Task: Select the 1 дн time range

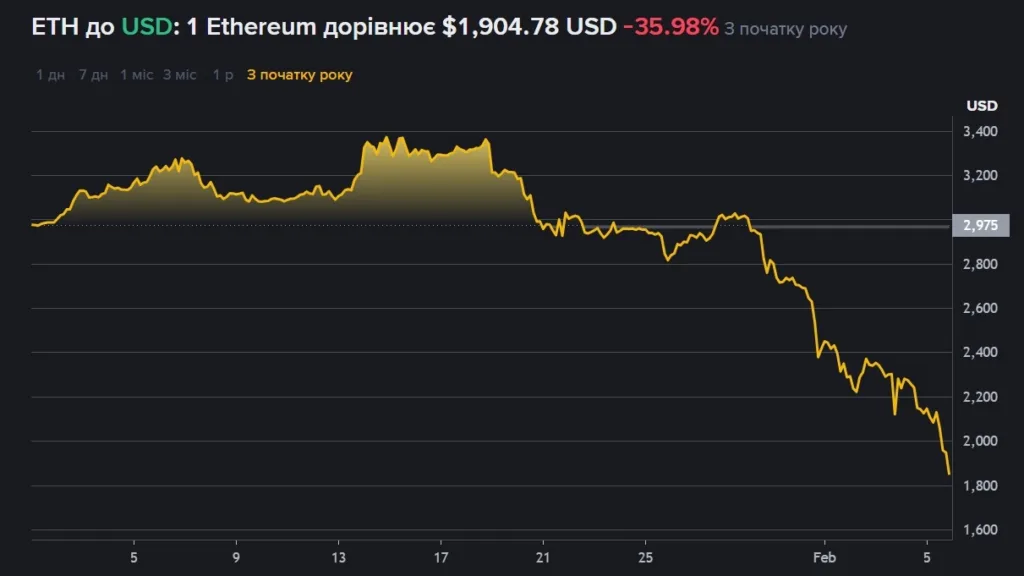Action: click(50, 75)
